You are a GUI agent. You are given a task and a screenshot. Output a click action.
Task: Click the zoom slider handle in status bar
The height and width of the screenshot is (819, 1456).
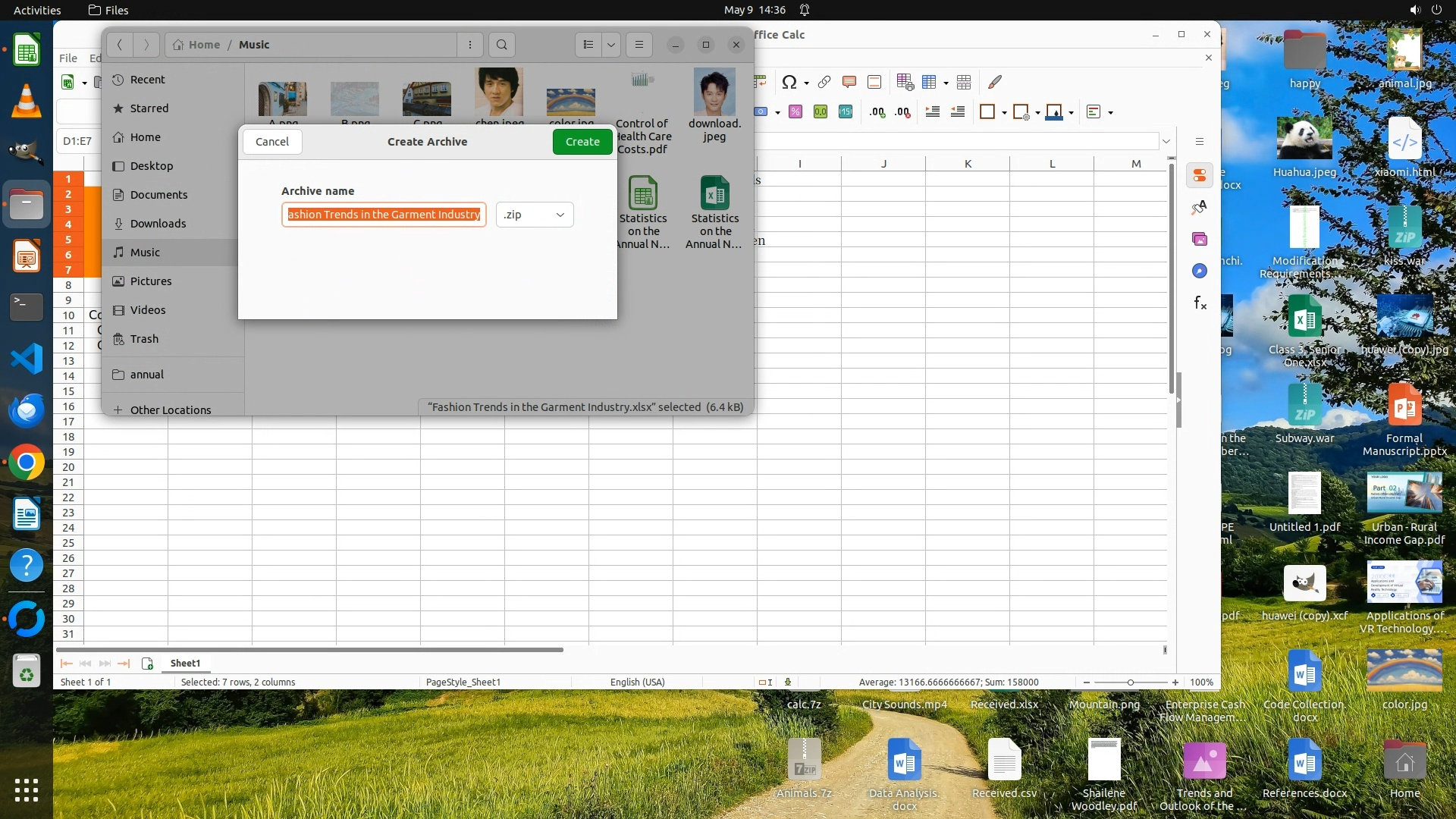[x=1130, y=682]
